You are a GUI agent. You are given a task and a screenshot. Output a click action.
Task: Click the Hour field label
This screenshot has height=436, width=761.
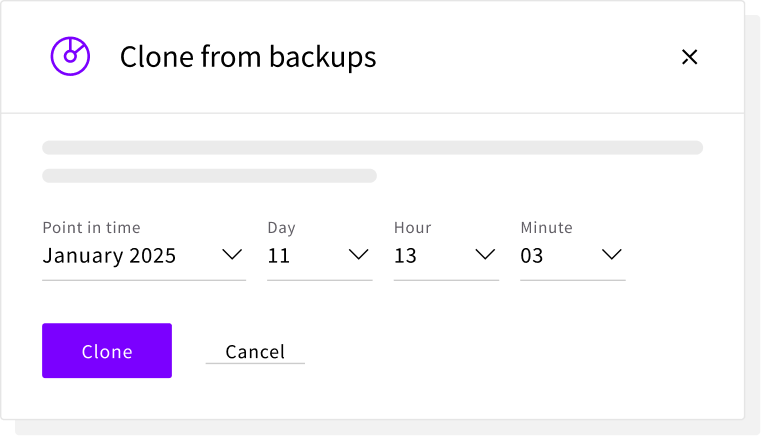pos(413,228)
